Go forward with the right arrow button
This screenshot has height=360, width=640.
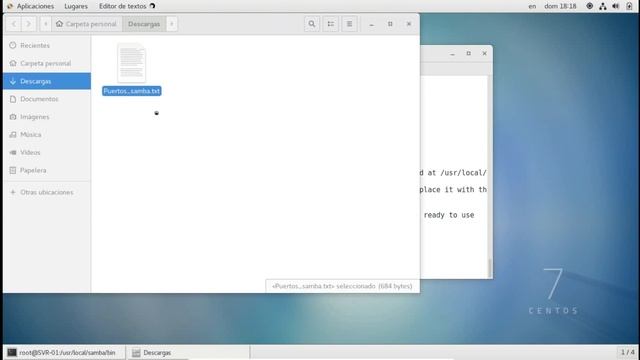(x=28, y=24)
